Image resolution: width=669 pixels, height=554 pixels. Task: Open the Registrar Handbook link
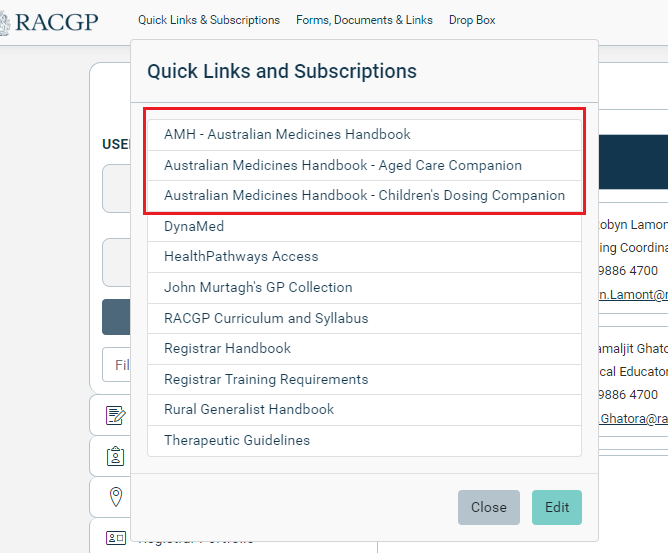point(227,348)
